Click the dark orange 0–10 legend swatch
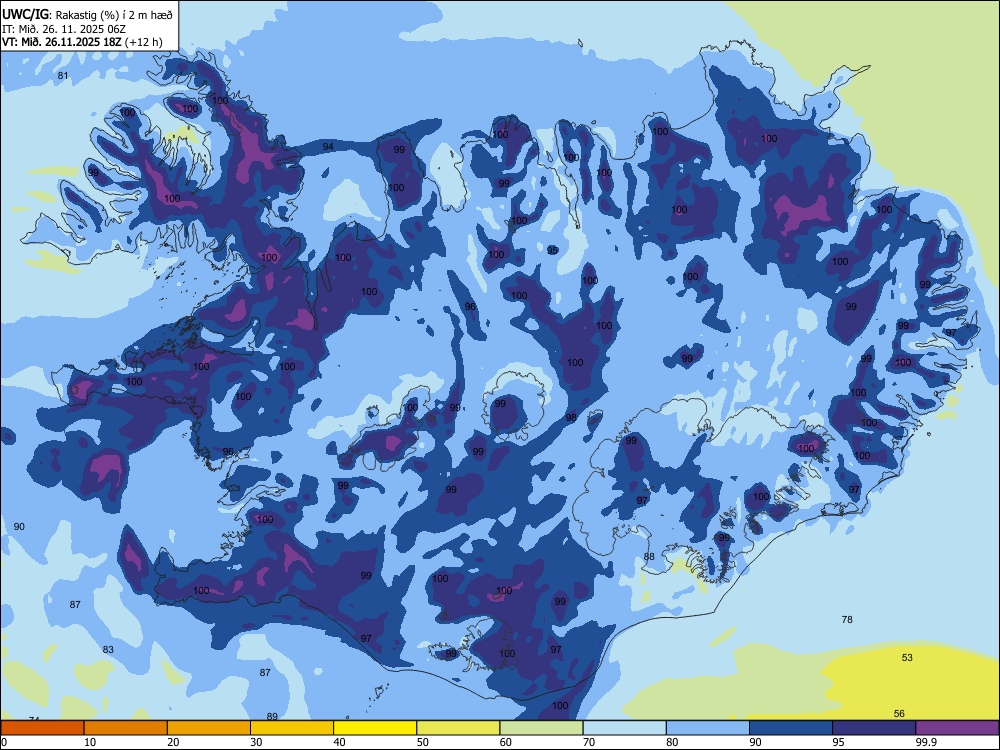Screen dimensions: 1000x750 42,728
